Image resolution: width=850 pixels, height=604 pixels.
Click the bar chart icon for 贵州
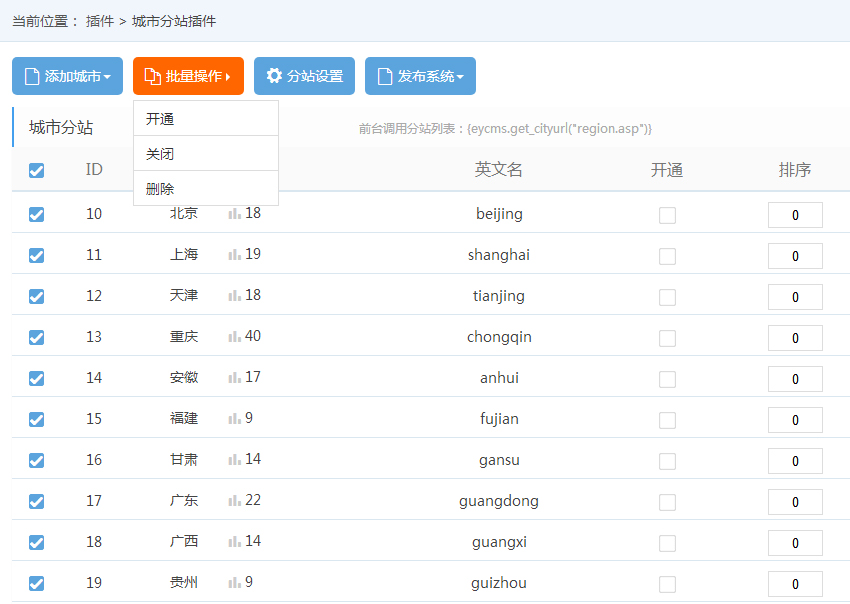point(235,583)
